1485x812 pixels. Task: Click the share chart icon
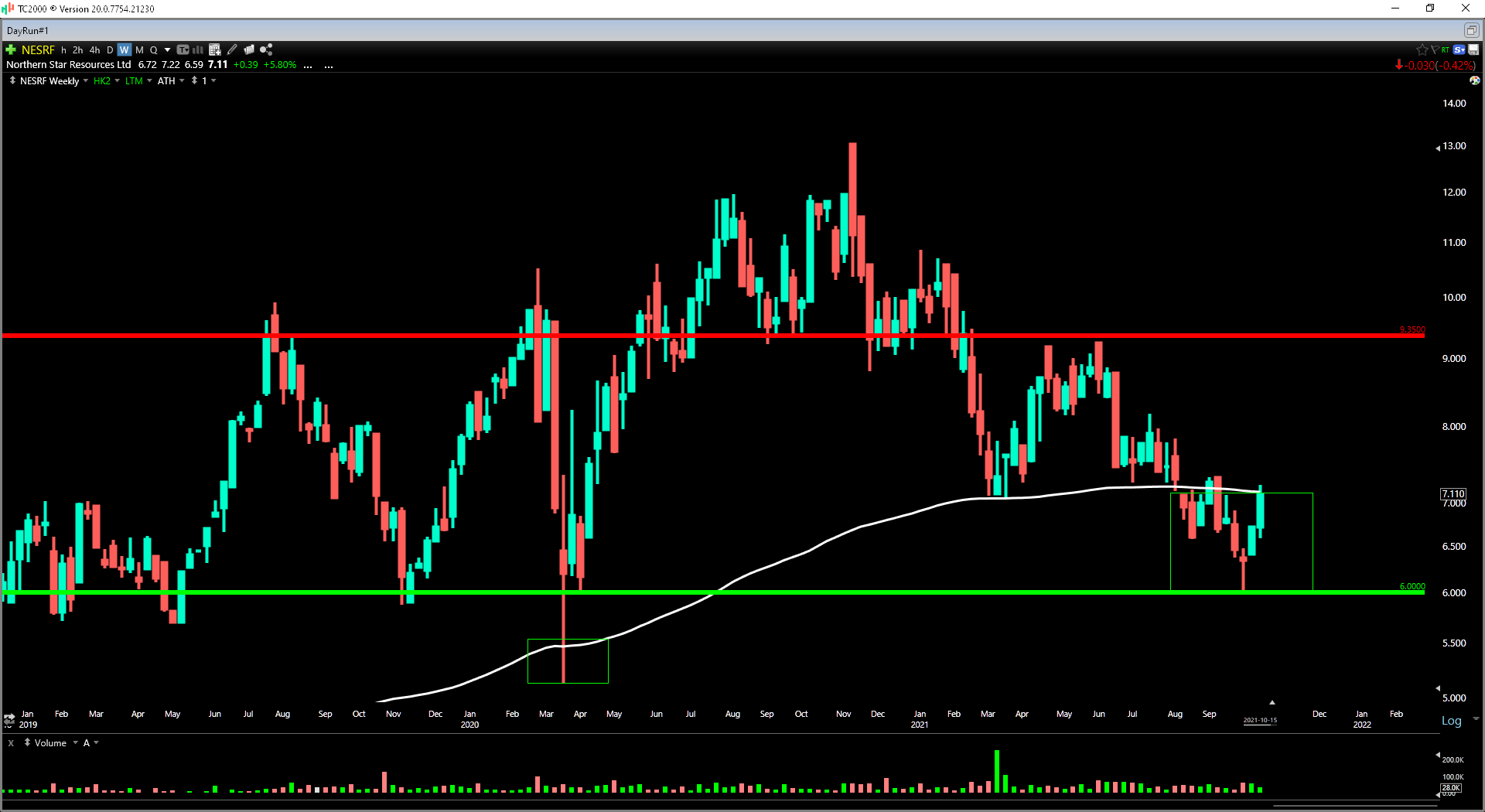[x=266, y=49]
